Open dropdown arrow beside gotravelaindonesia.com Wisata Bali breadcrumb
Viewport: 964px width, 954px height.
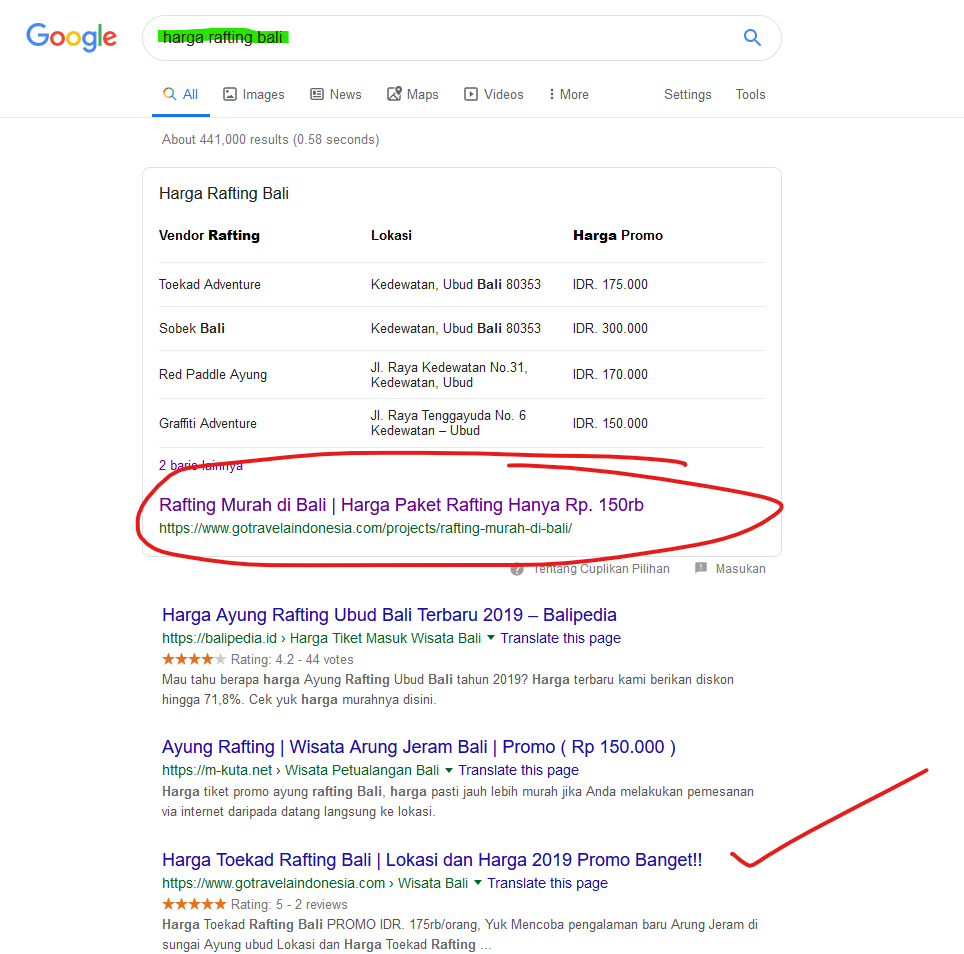[478, 883]
